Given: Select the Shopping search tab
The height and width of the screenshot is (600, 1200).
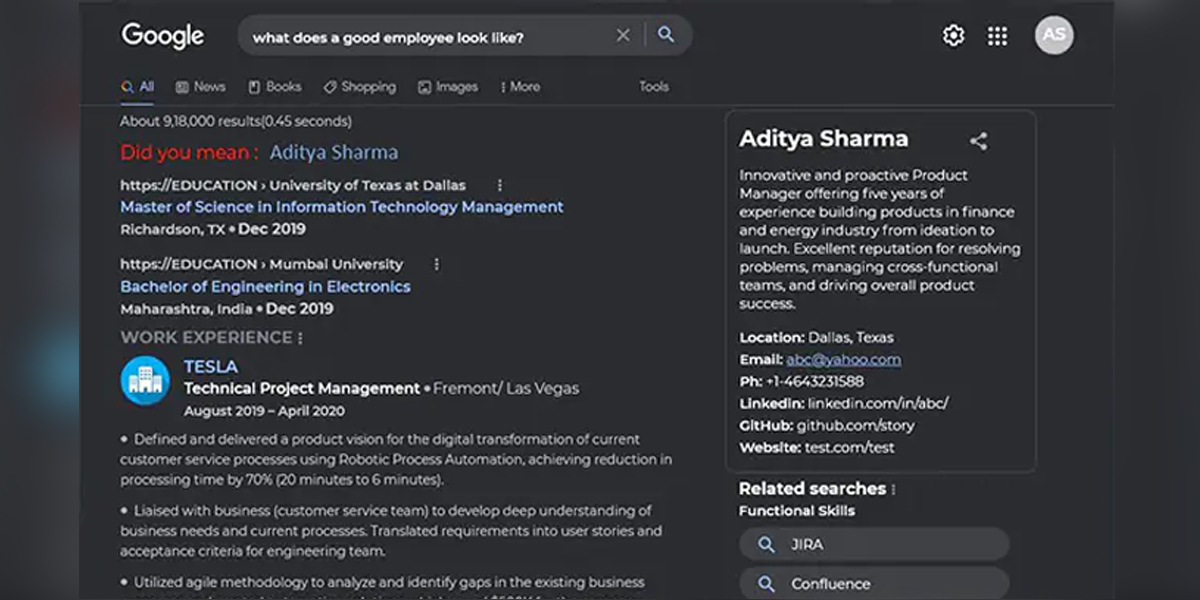Looking at the screenshot, I should coord(360,87).
